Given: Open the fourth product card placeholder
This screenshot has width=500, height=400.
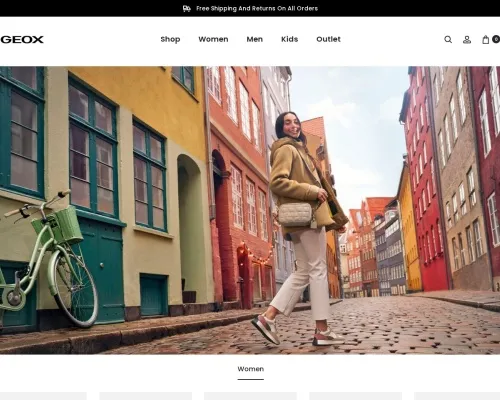Looking at the screenshot, I should tap(355, 396).
